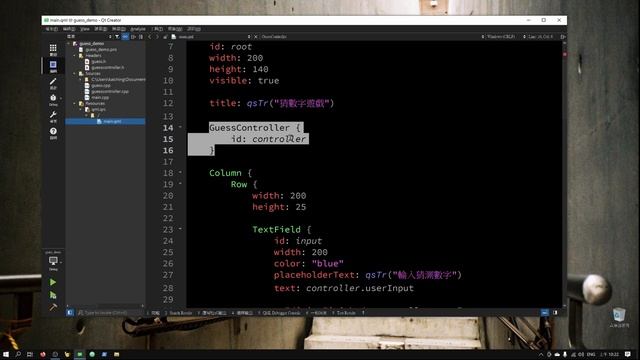Click the project tree filter icon

(x=117, y=37)
